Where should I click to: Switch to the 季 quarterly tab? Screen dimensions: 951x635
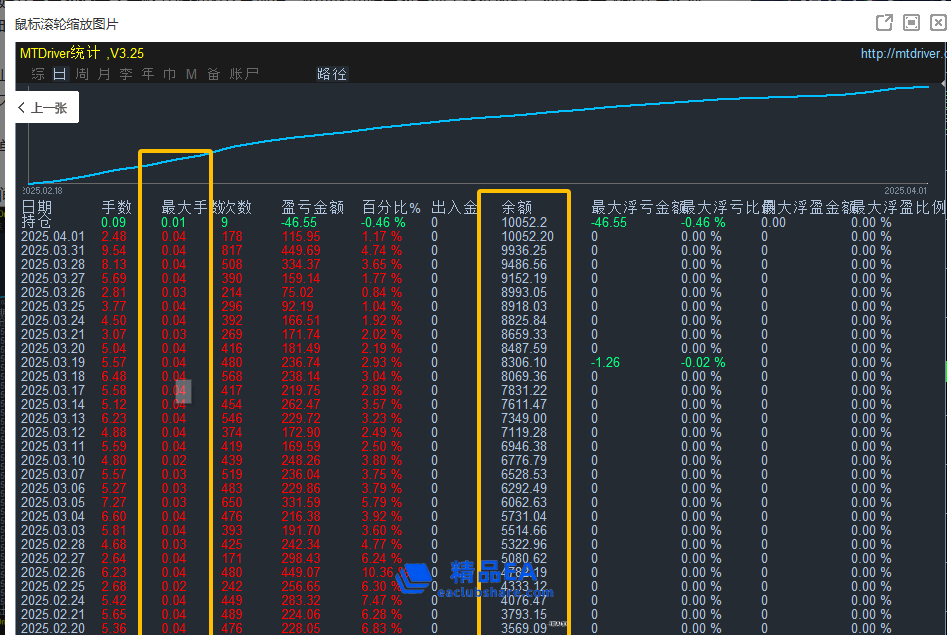(126, 74)
